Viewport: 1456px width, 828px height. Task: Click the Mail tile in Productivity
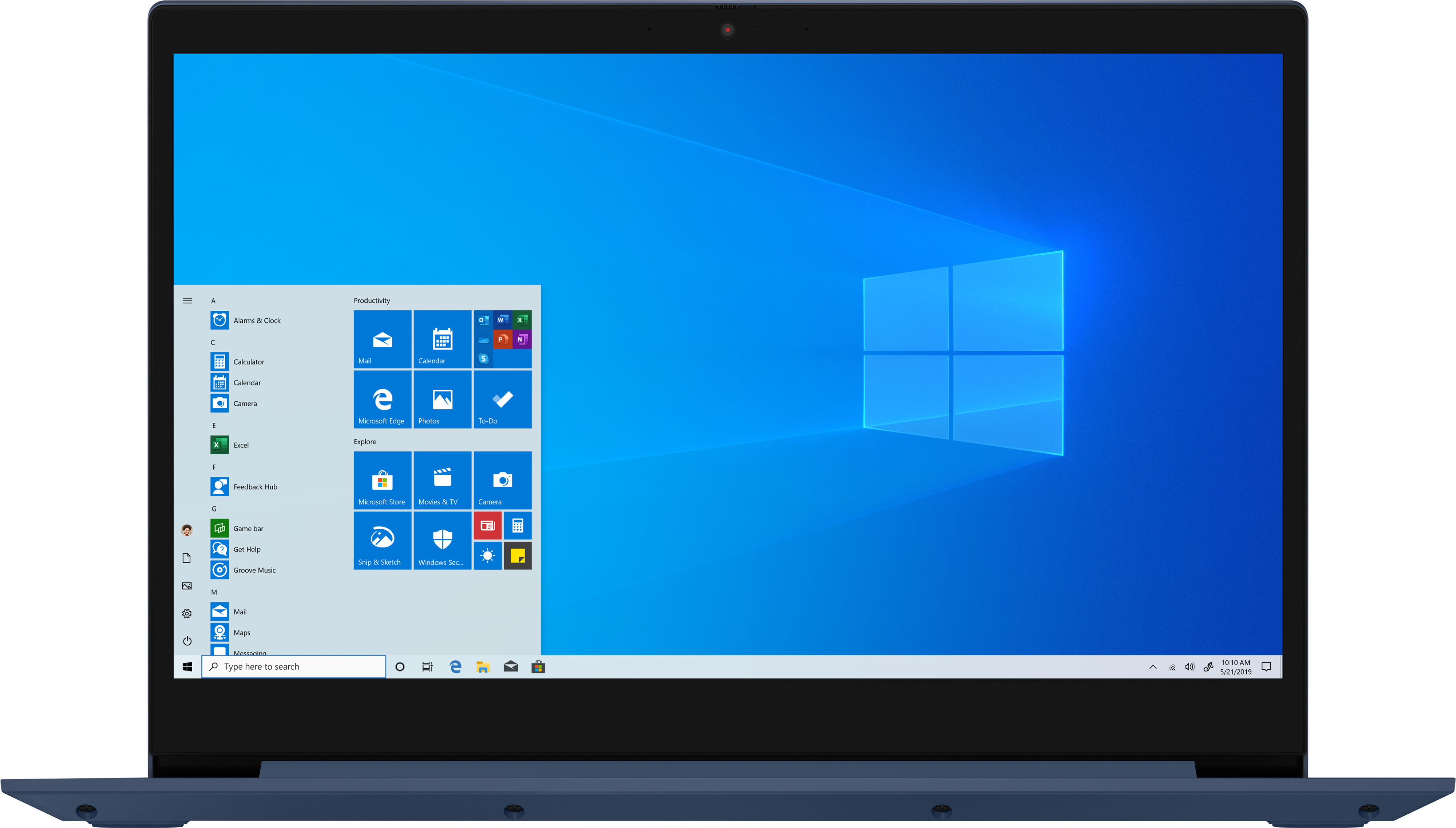(x=382, y=339)
